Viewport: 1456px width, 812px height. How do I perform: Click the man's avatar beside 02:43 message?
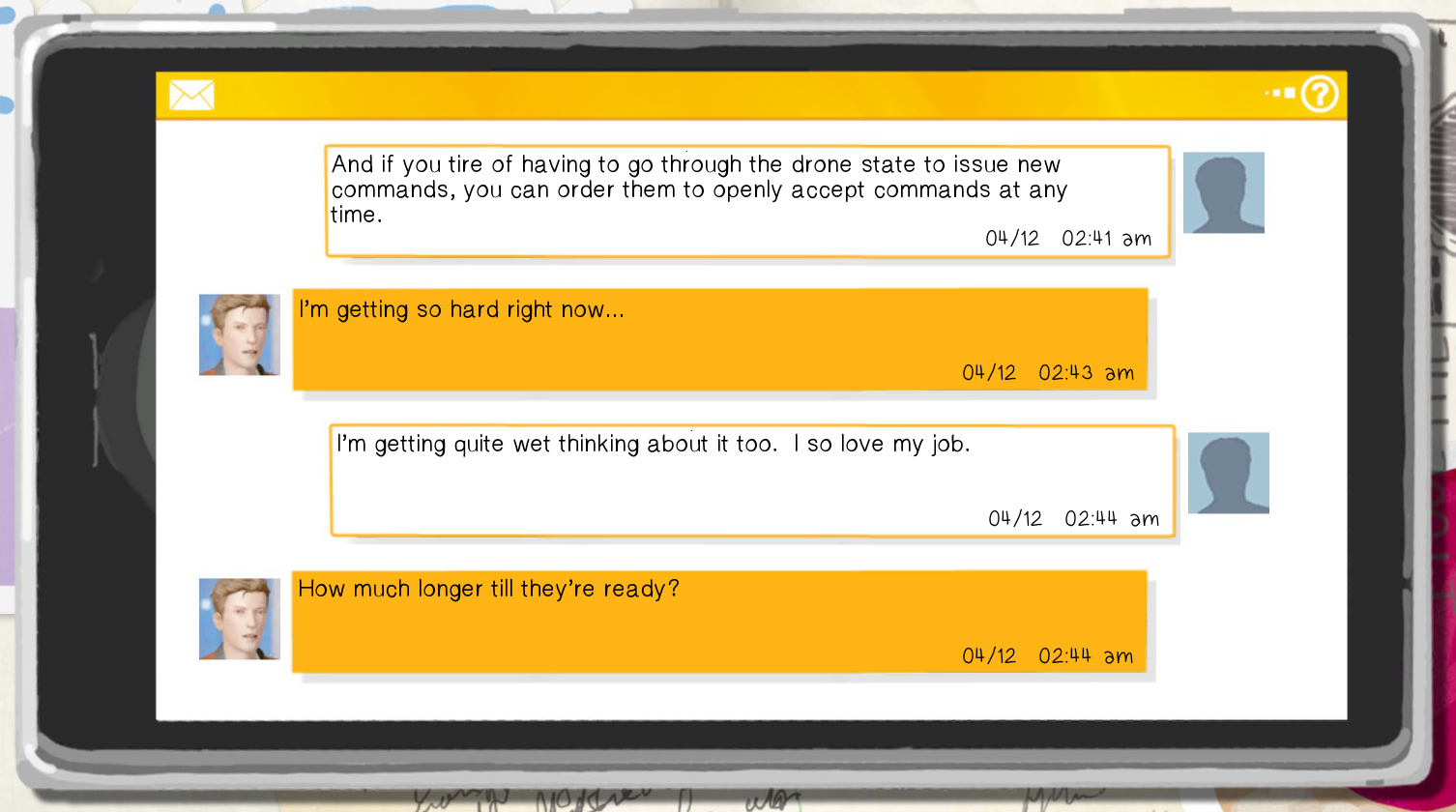(240, 334)
